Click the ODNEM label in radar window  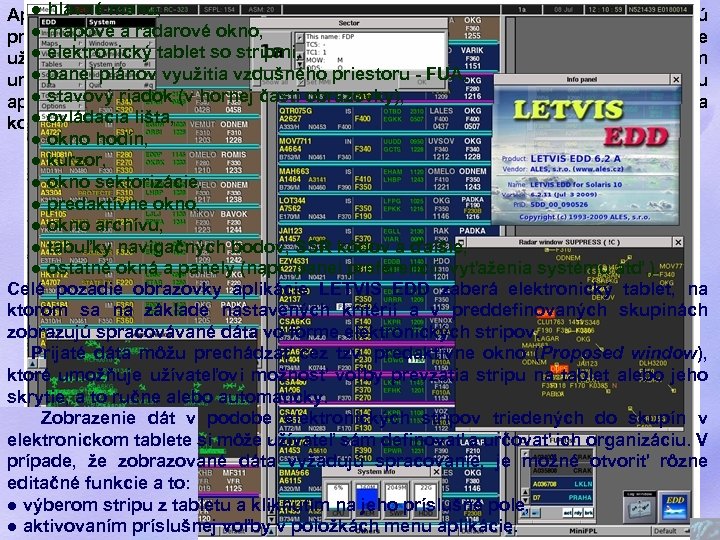coord(568,258)
